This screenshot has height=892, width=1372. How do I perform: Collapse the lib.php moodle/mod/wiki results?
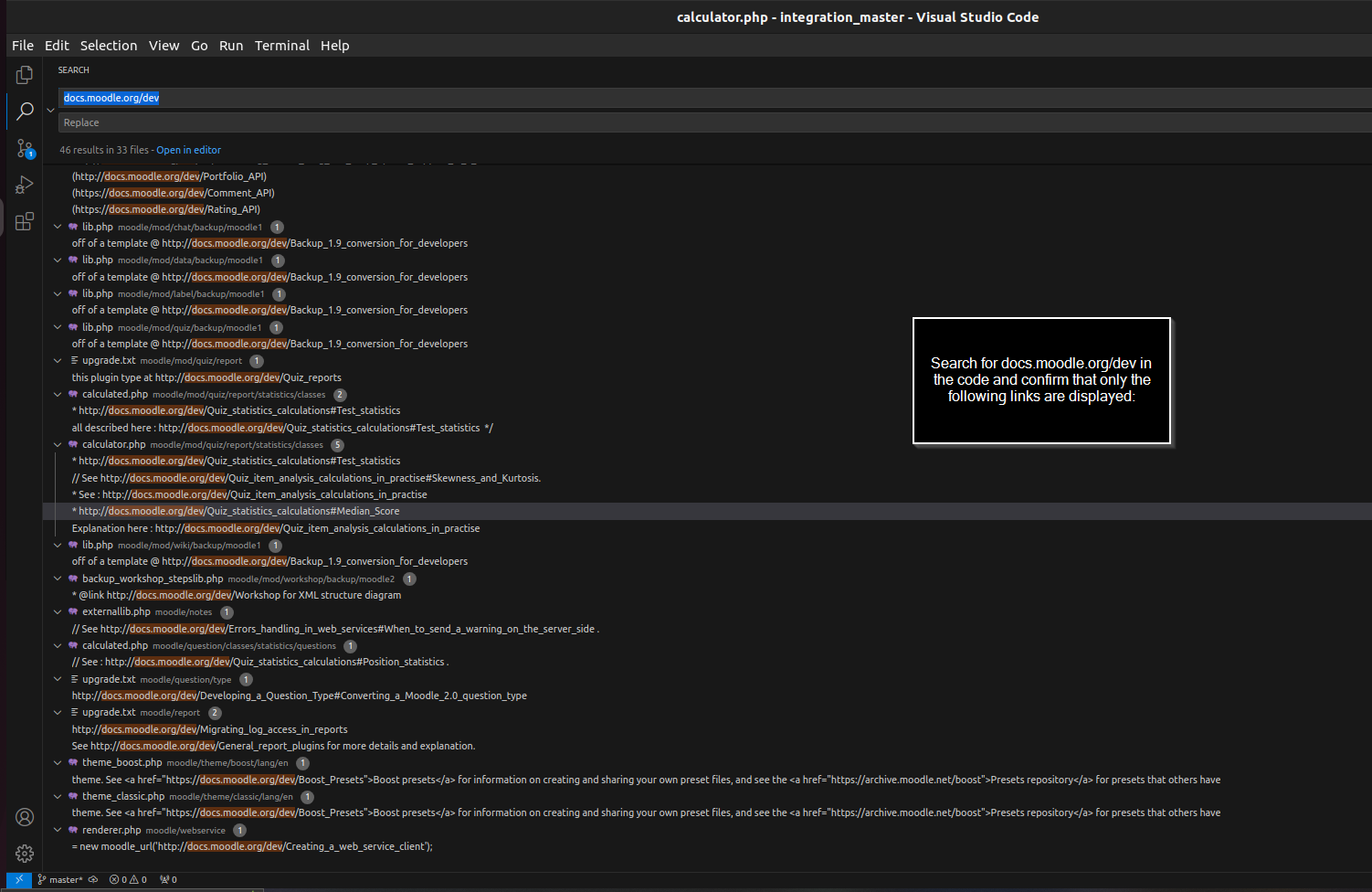(58, 545)
